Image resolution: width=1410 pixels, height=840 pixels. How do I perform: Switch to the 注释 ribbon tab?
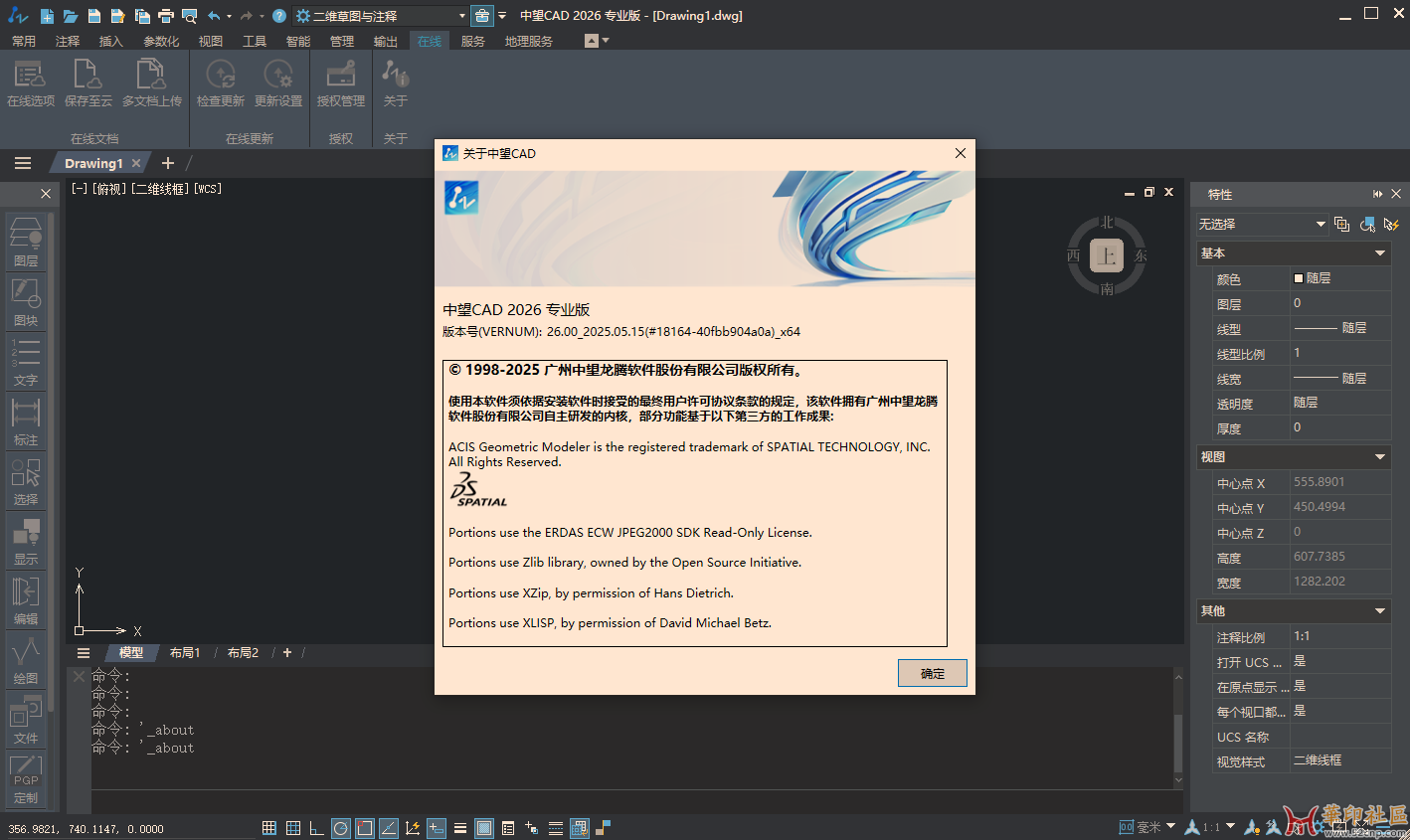tap(68, 41)
